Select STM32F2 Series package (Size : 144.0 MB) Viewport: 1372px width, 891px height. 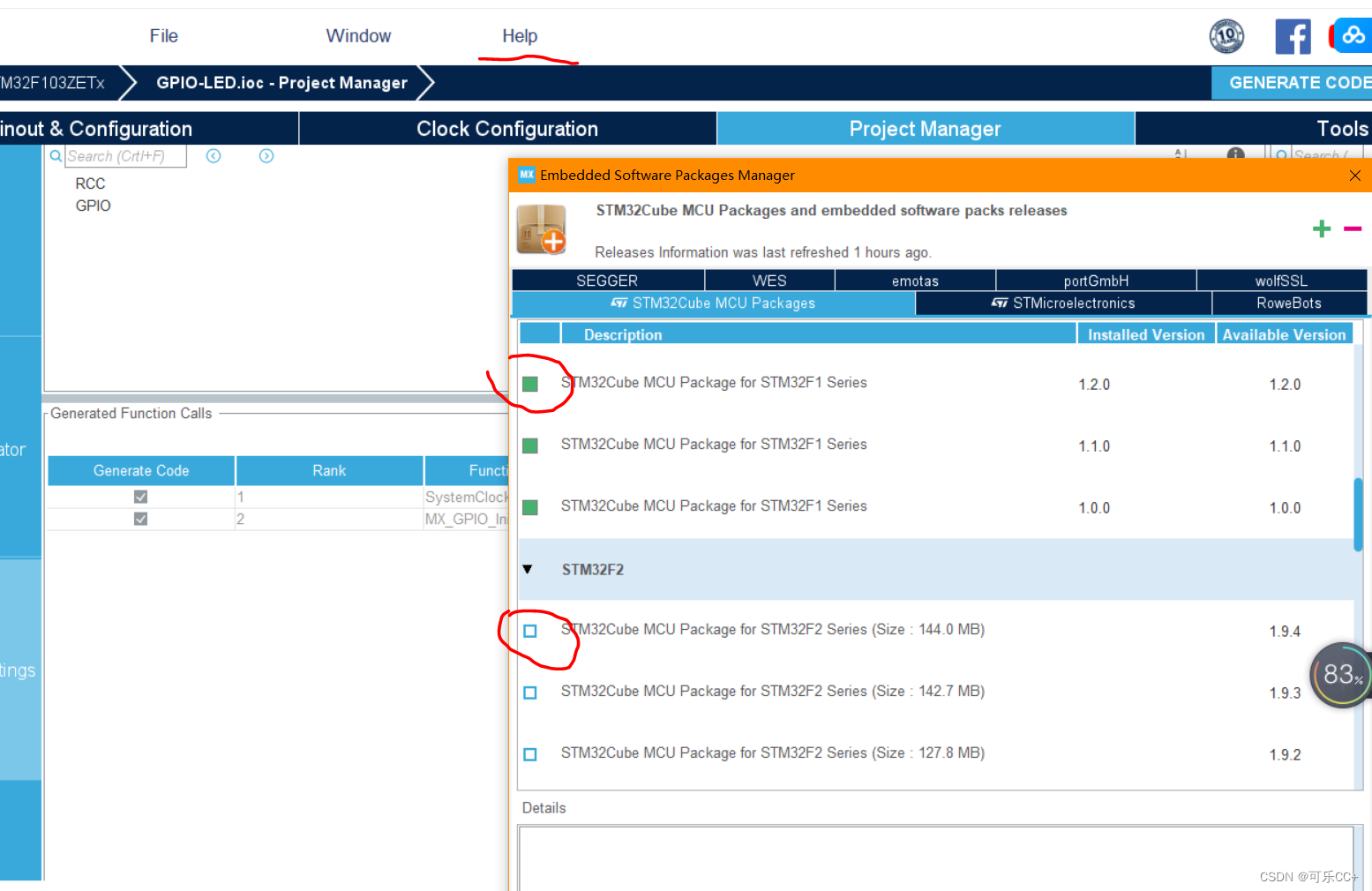pos(772,630)
